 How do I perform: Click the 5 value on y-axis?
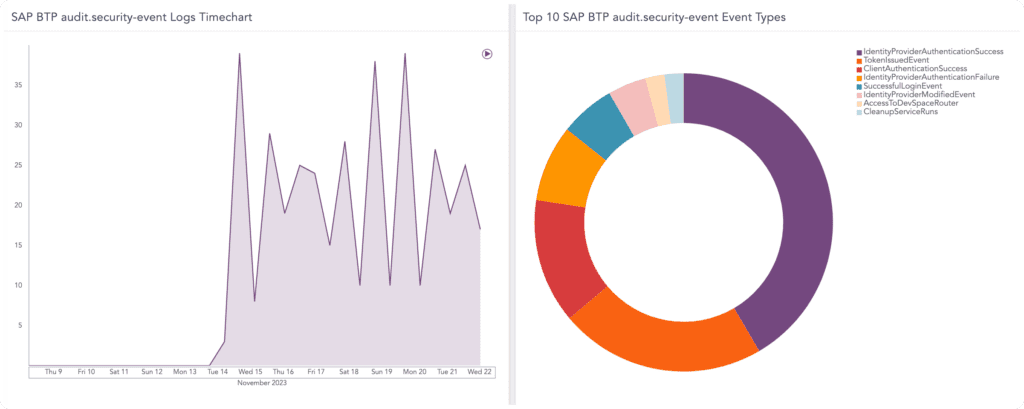click(20, 325)
